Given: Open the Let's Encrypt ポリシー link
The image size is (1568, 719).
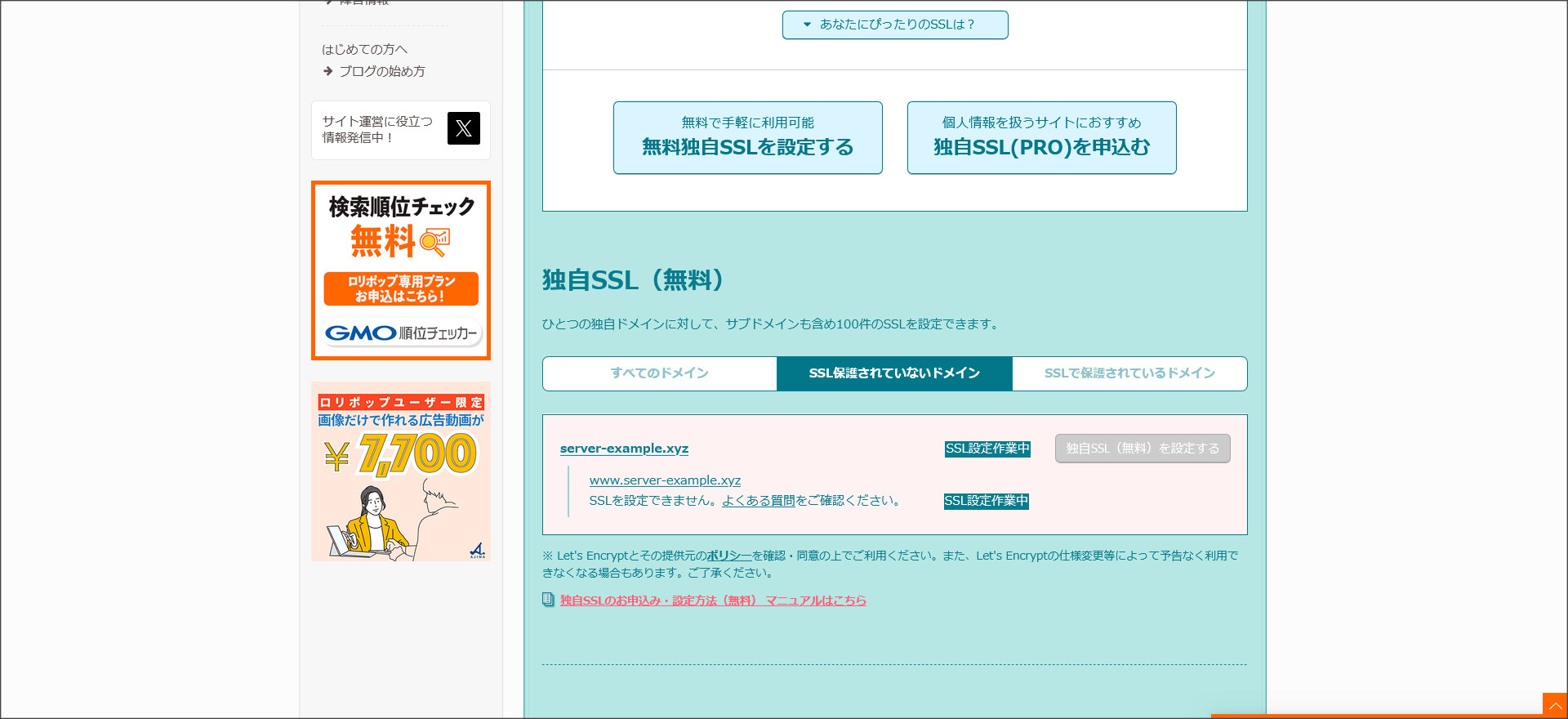Looking at the screenshot, I should click(728, 556).
